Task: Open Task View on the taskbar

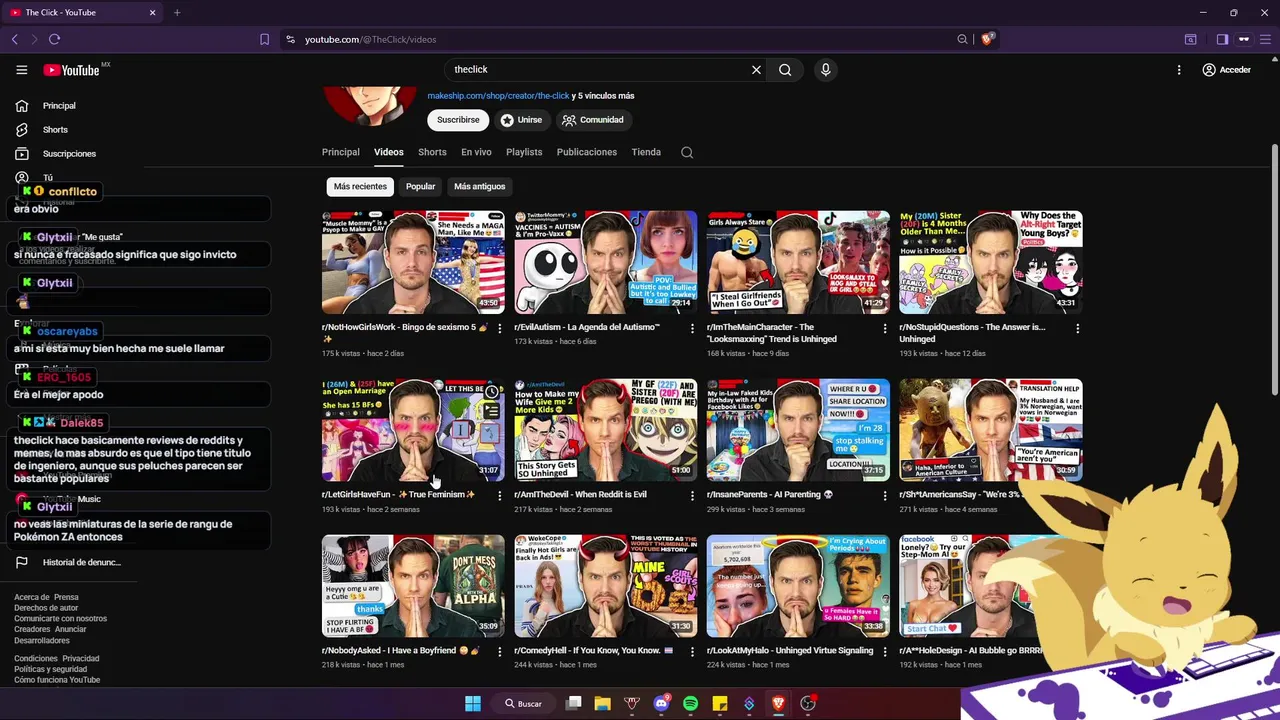Action: point(573,704)
